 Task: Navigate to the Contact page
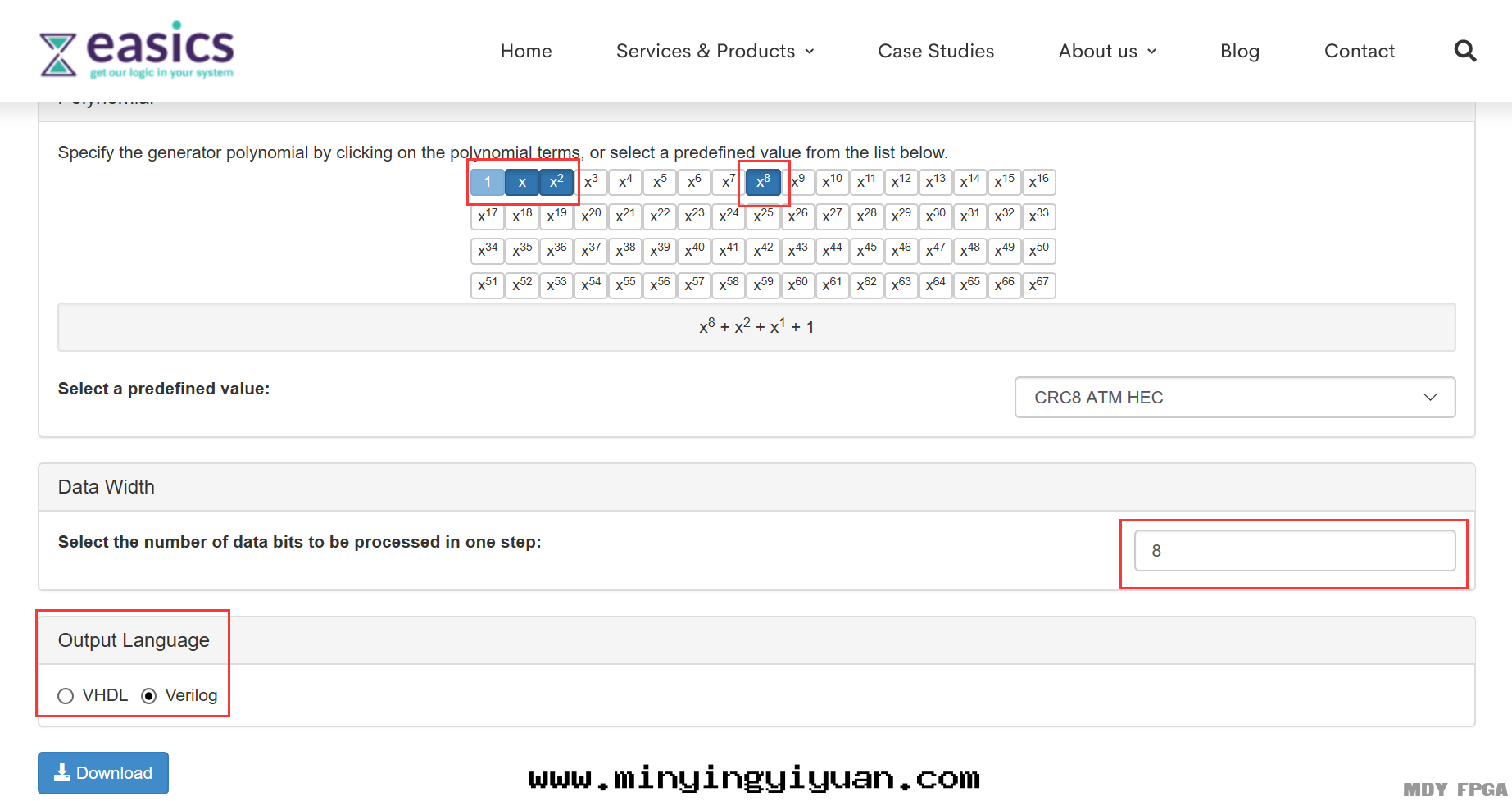coord(1359,51)
